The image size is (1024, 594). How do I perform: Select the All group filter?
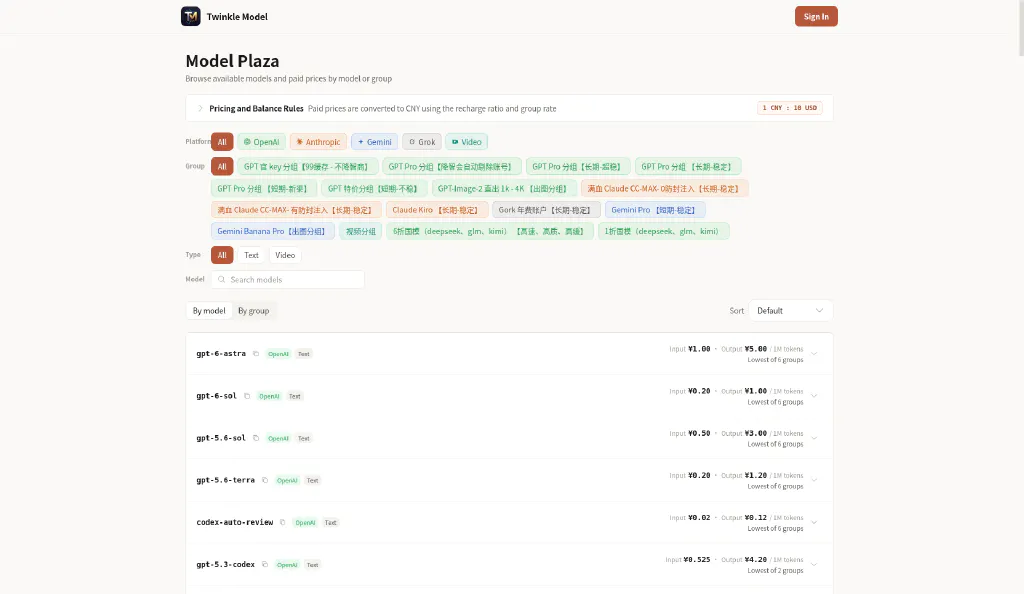222,166
